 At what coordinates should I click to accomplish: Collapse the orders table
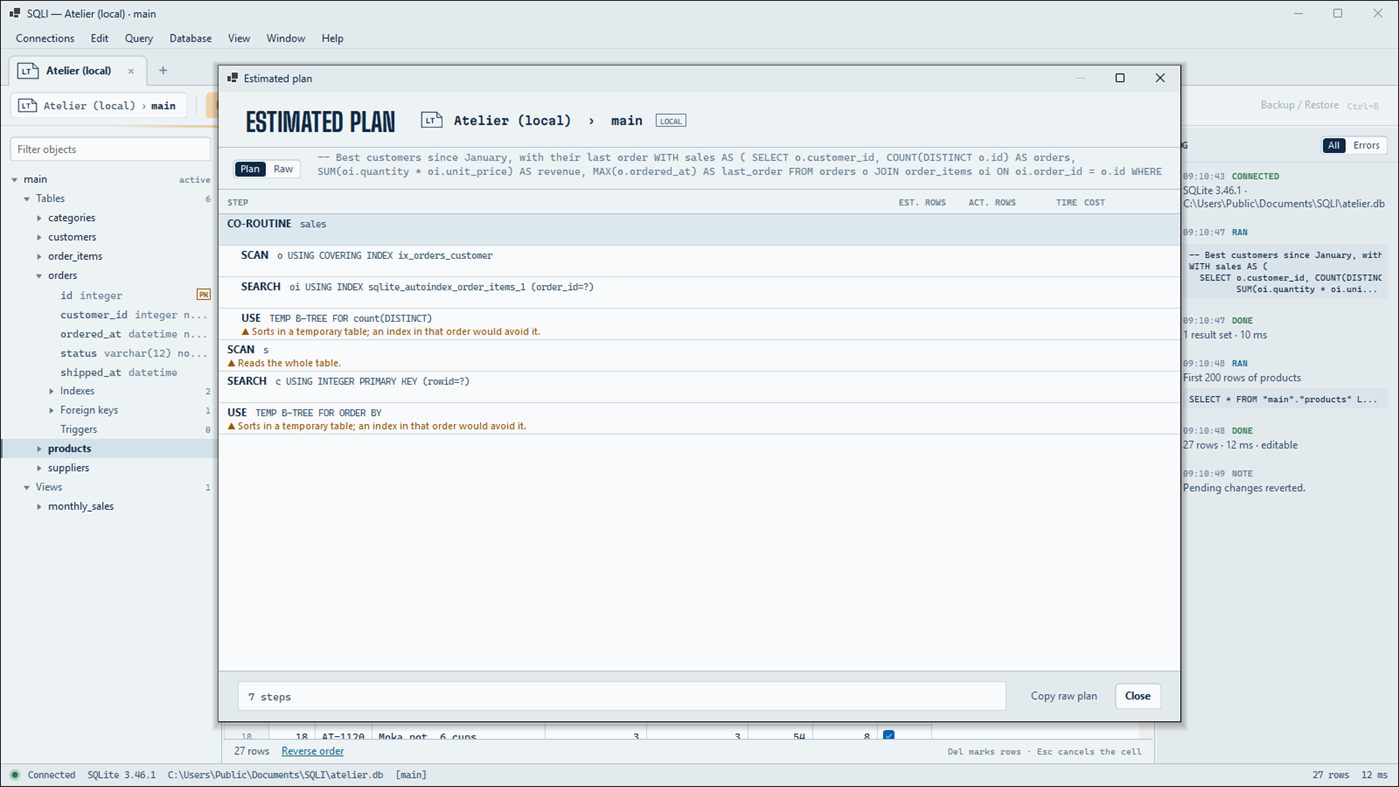coord(39,276)
